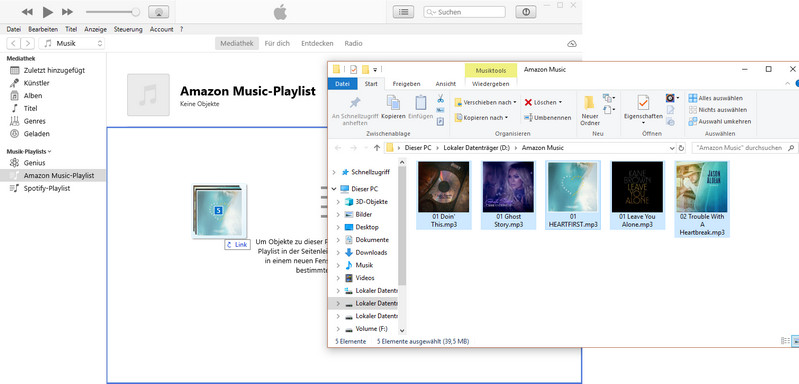Open the Kopieren nach dropdown
The image size is (799, 384).
[482, 118]
